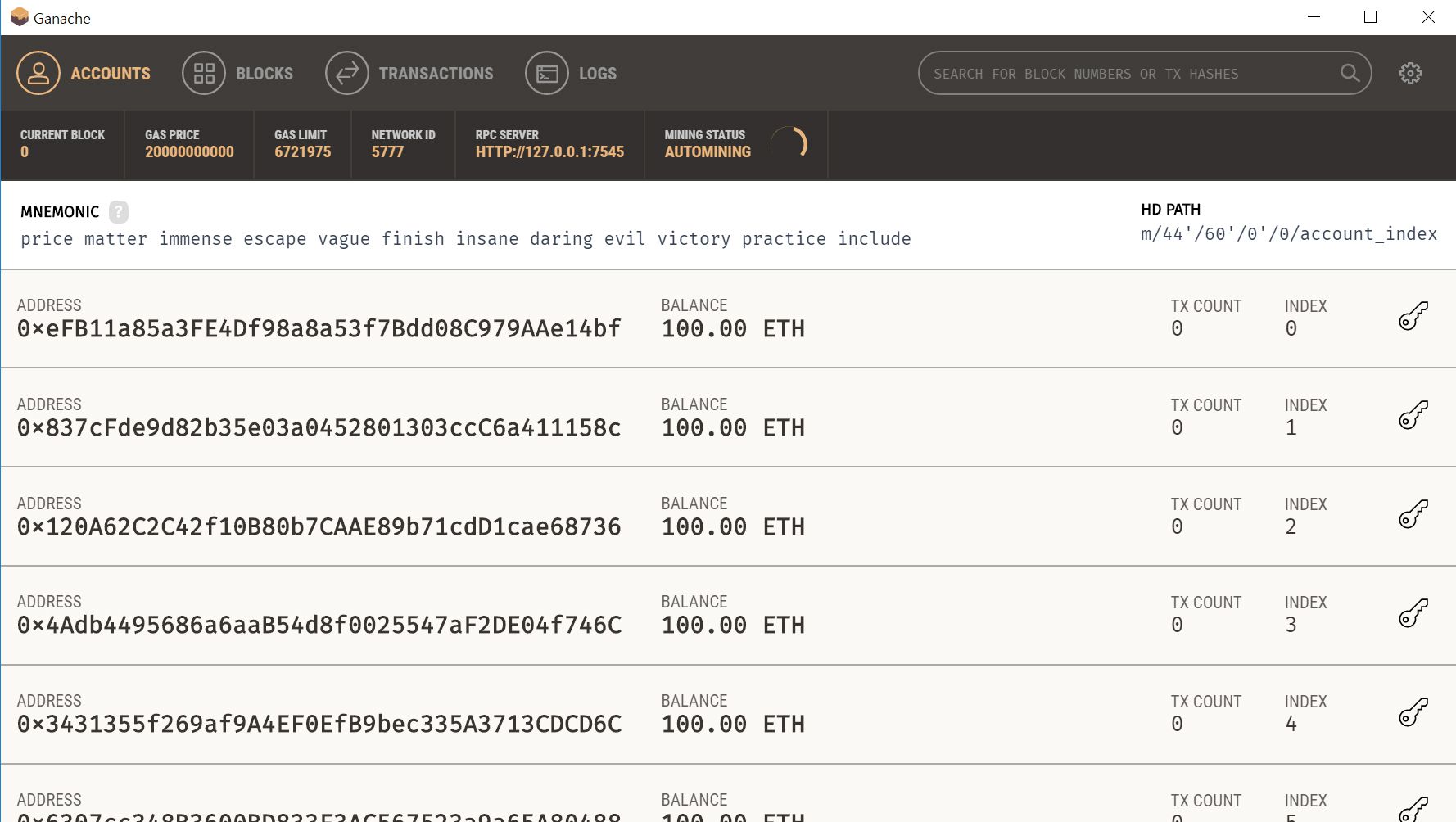This screenshot has height=822, width=1456.
Task: Select address 0x120A62C2C42f10B80b7CAAE89b71cdD1cae68736
Action: coord(319,527)
